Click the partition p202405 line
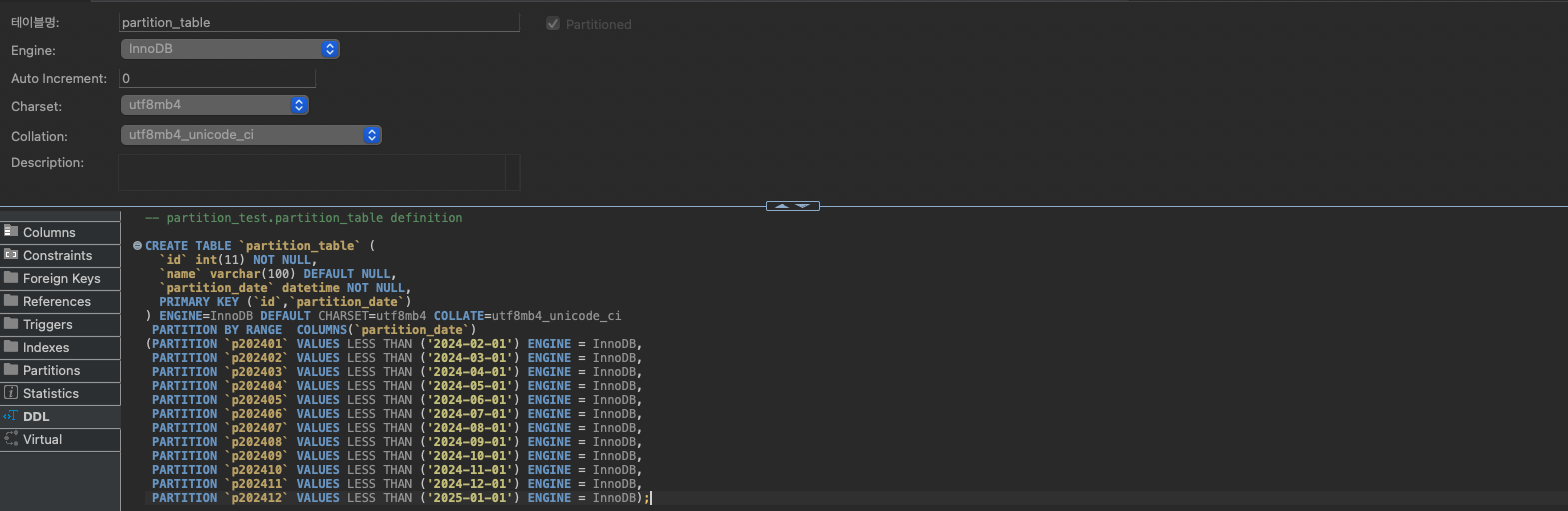The width and height of the screenshot is (1568, 511). [x=397, y=399]
